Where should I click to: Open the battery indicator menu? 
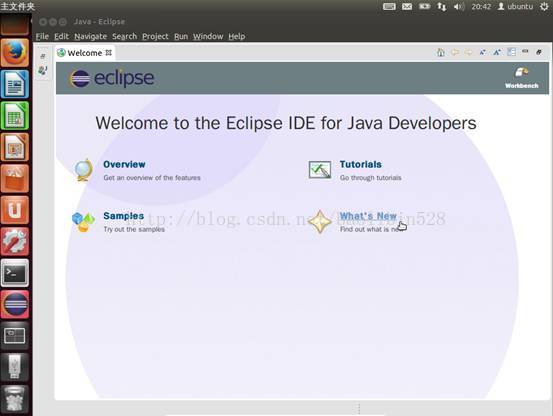tap(425, 6)
